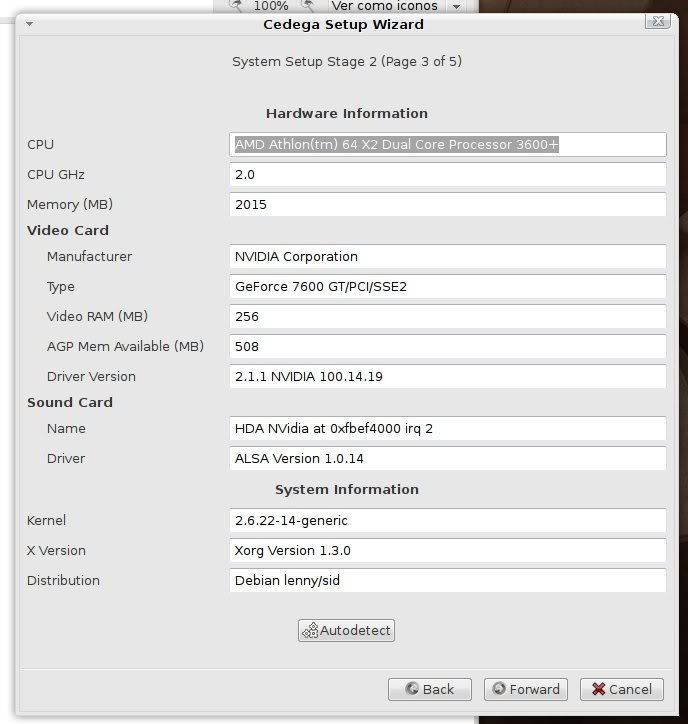Viewport: 688px width, 724px height.
Task: Edit the Distribution field
Action: [447, 580]
